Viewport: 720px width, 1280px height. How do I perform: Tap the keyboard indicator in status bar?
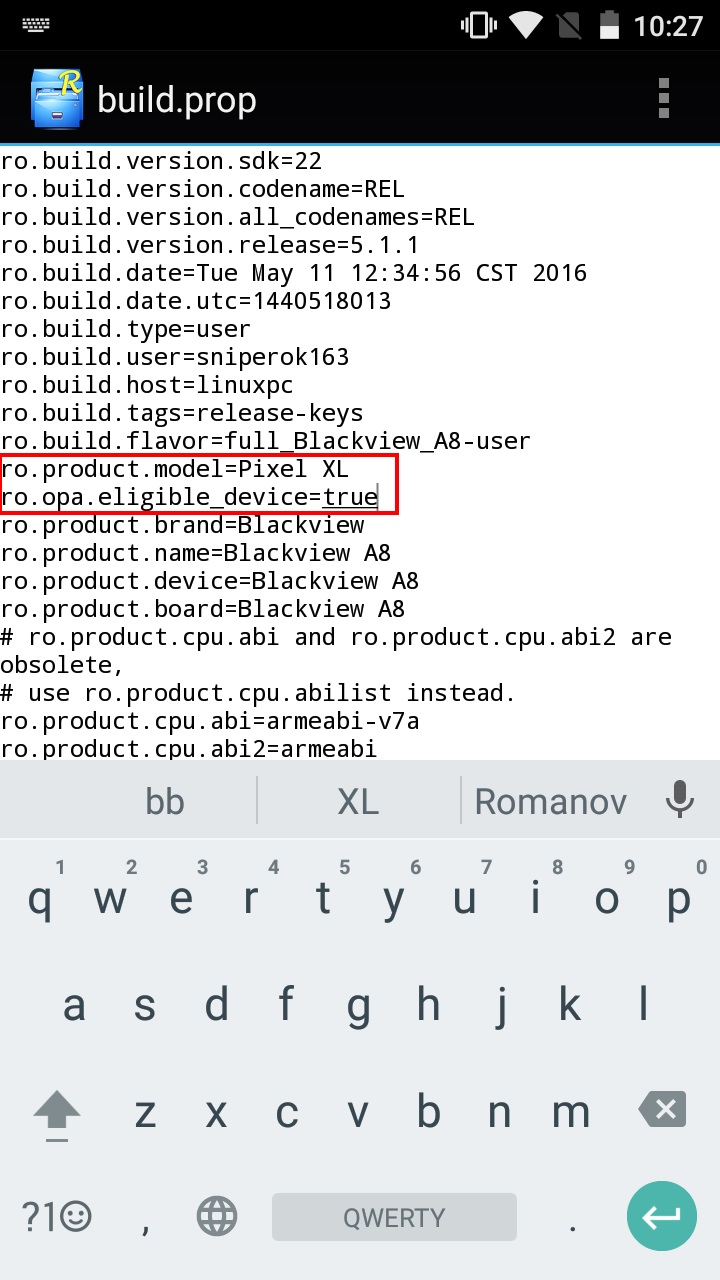37,25
